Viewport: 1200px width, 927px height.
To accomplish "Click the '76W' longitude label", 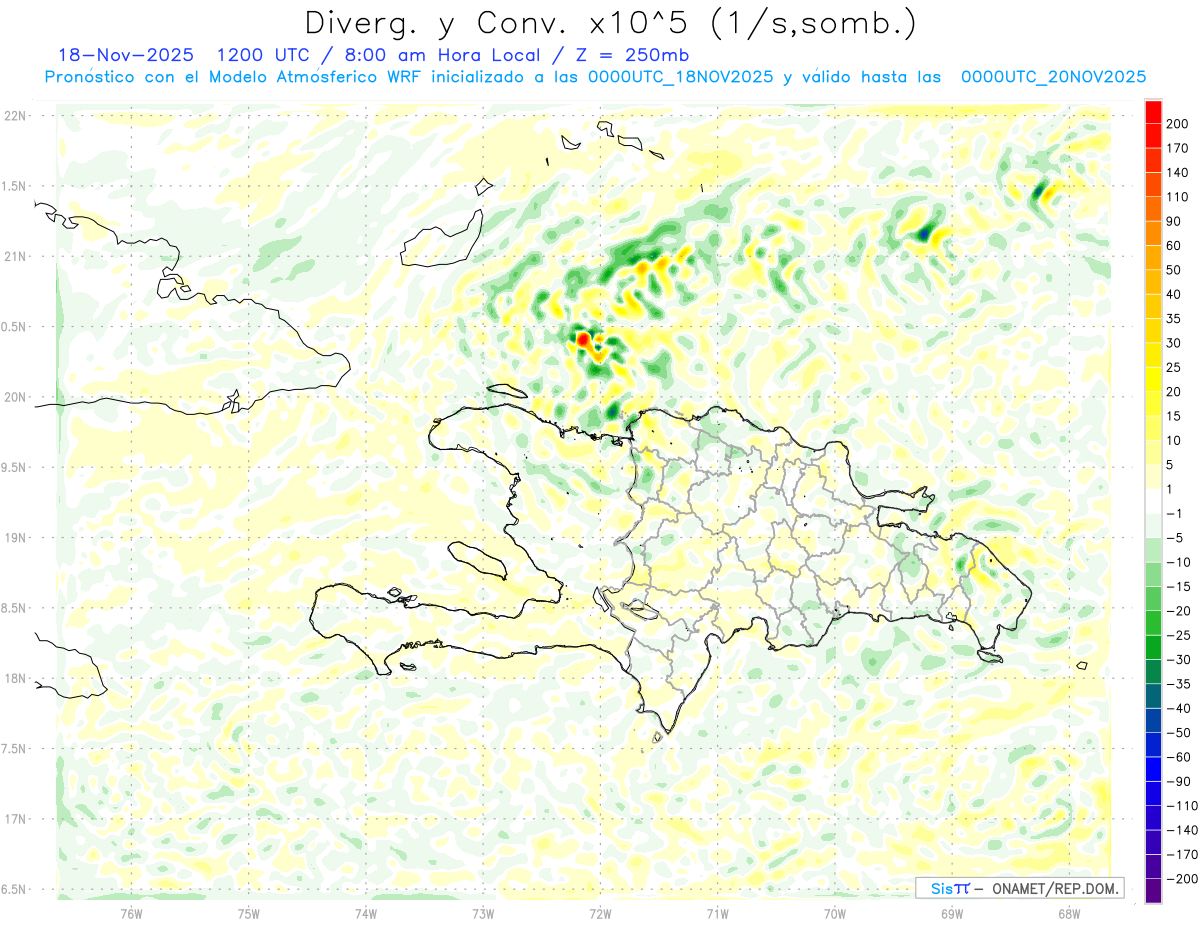I will (x=131, y=913).
